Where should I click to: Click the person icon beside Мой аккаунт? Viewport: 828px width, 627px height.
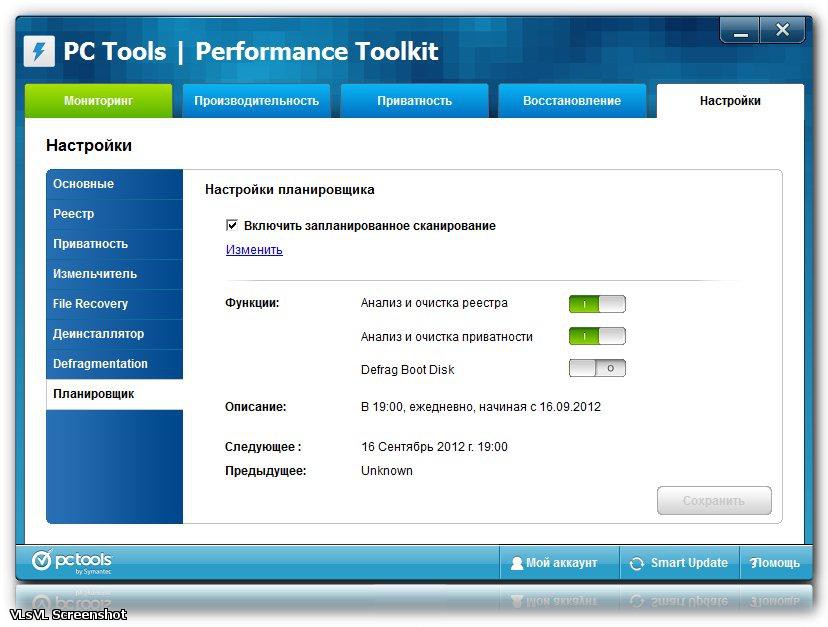pyautogui.click(x=516, y=563)
